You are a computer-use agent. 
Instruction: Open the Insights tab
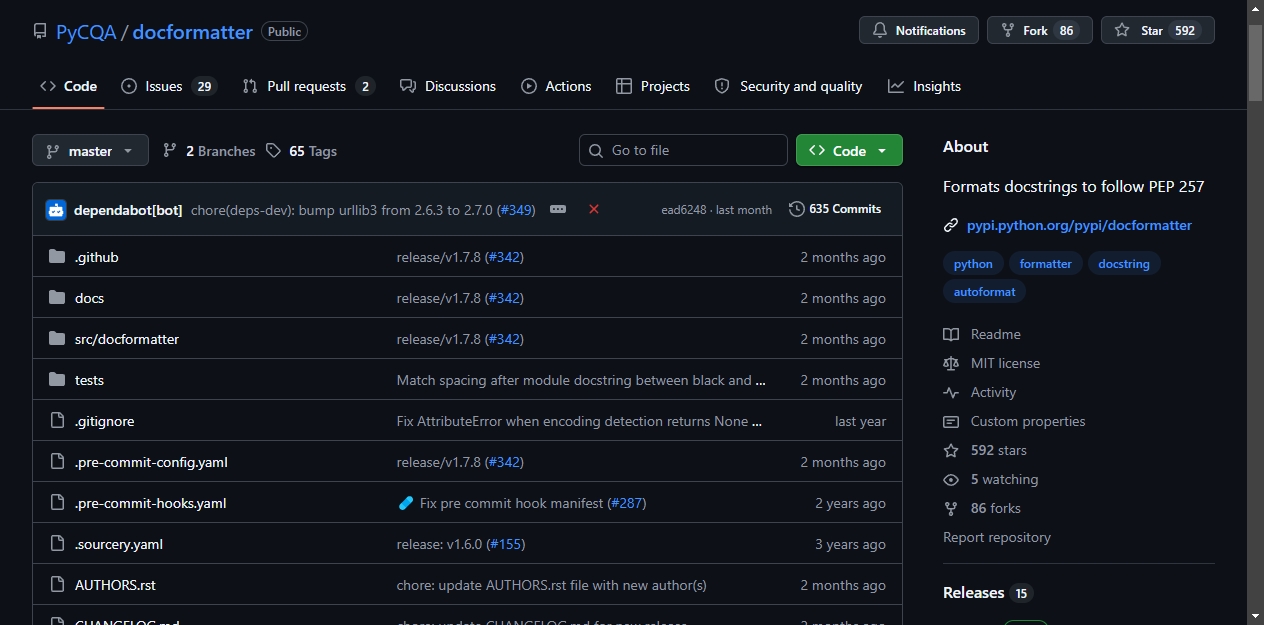point(924,86)
